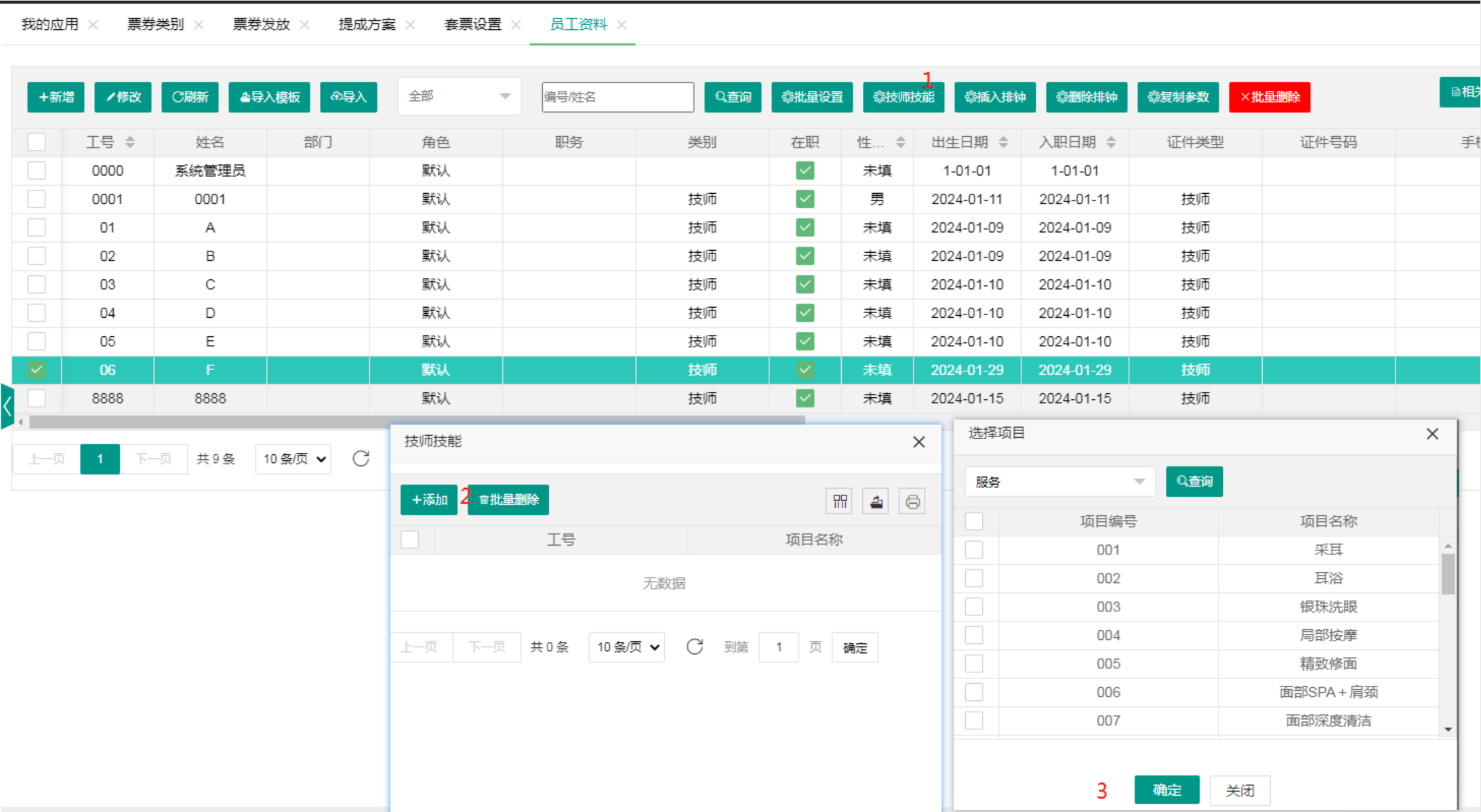
Task: Toggle select-all checkbox in 技师技能 table
Action: [x=410, y=540]
